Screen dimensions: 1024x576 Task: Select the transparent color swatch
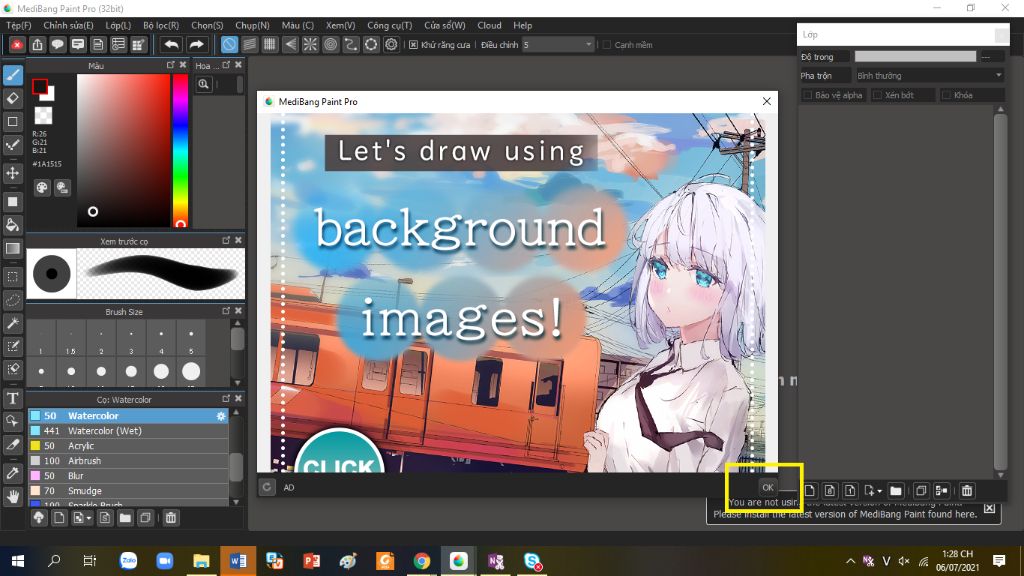click(x=43, y=116)
